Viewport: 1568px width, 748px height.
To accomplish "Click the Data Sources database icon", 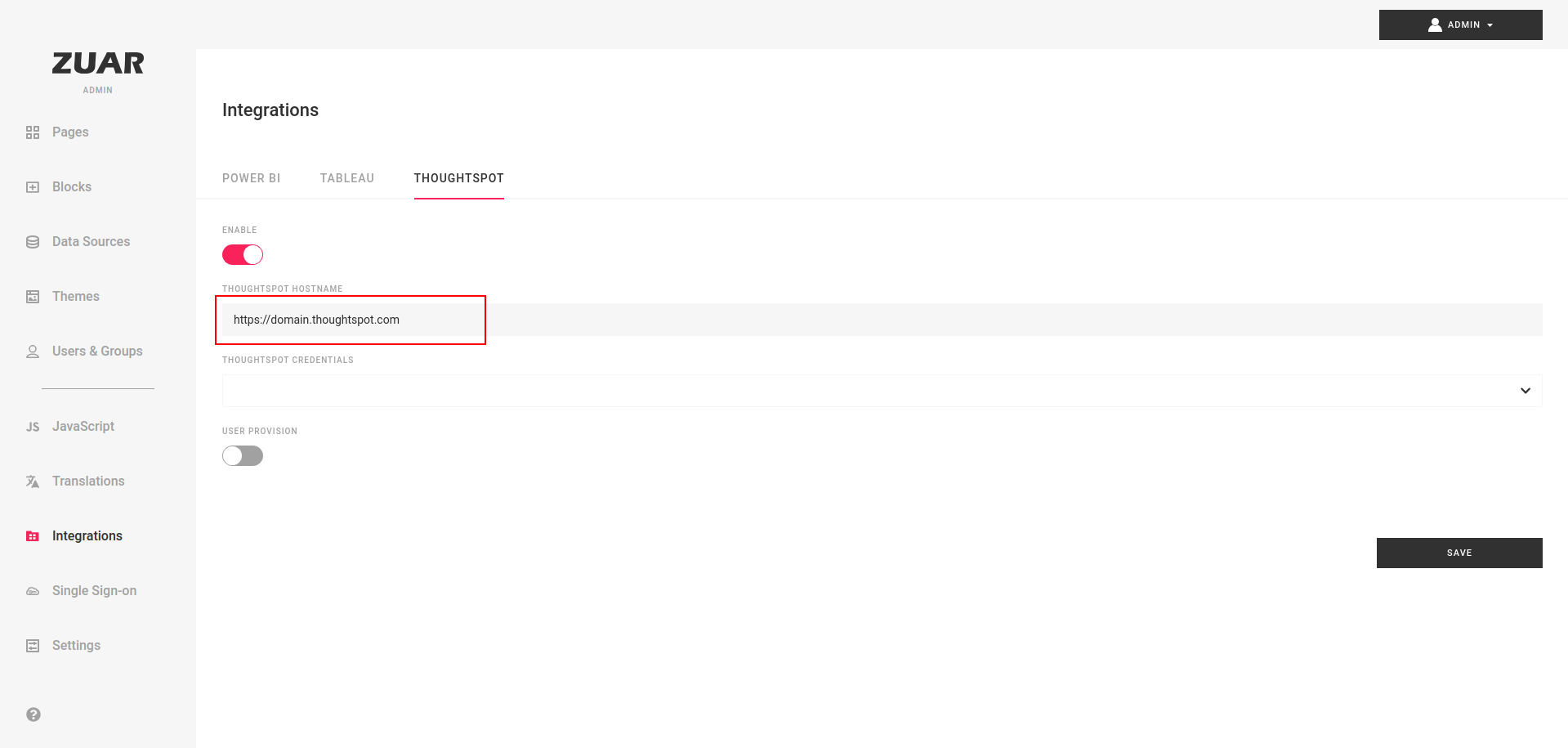I will [x=33, y=242].
